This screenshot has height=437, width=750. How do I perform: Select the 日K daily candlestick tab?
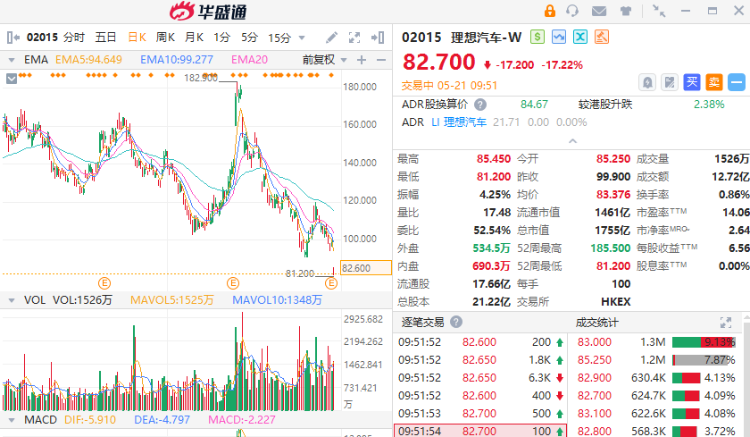pyautogui.click(x=137, y=37)
